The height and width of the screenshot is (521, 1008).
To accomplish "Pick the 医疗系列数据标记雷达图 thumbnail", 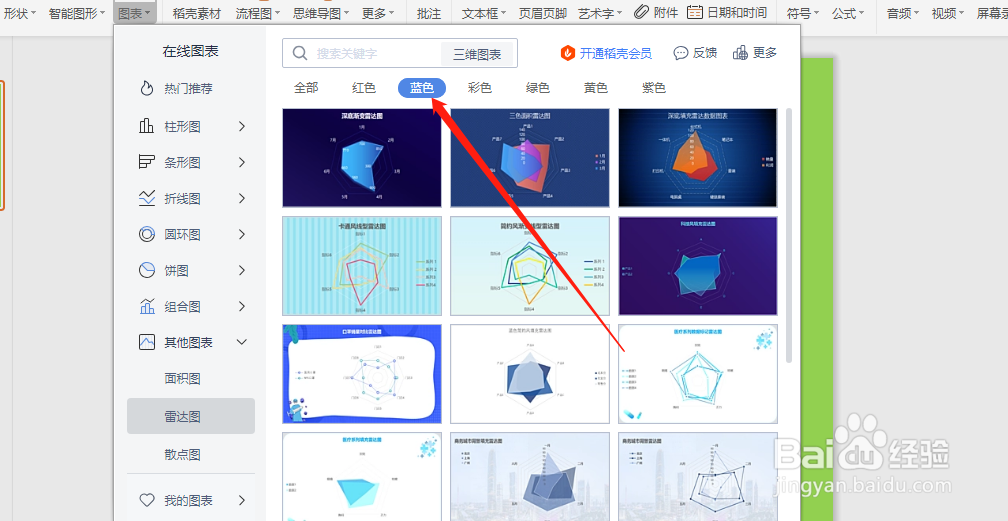I will point(698,374).
